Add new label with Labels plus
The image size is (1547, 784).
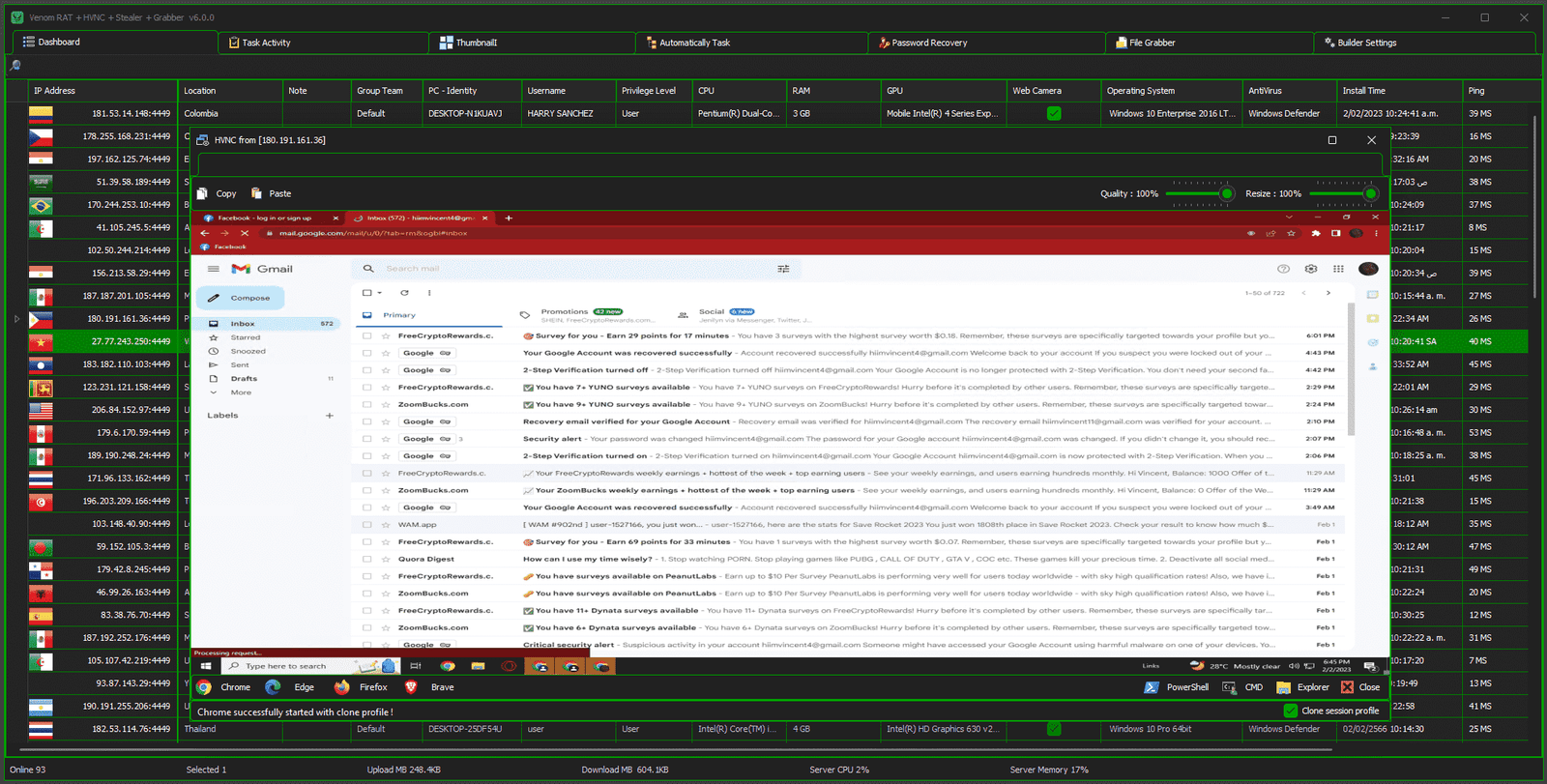[x=330, y=416]
